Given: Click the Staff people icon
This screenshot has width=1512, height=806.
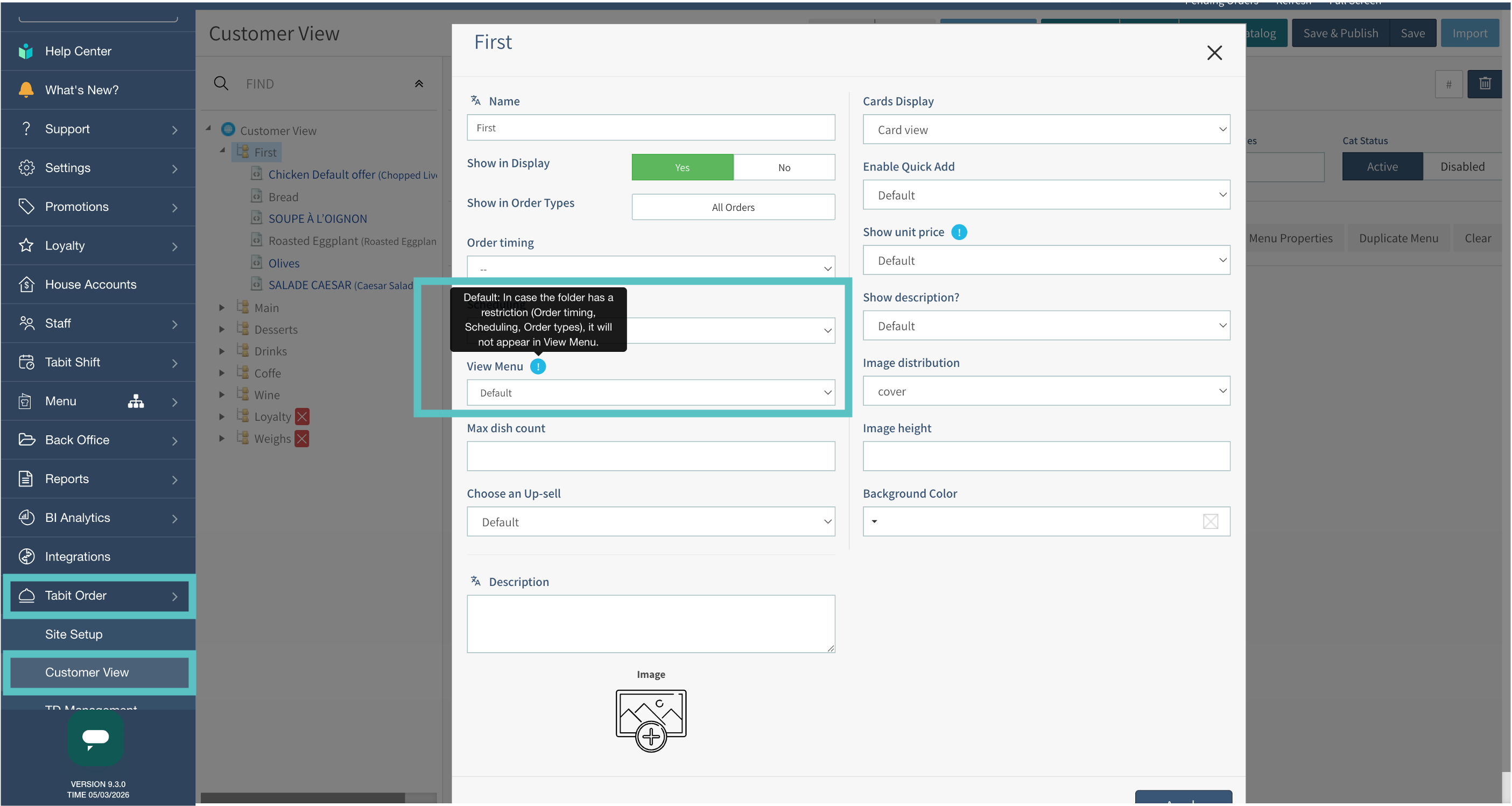Looking at the screenshot, I should click(x=26, y=323).
